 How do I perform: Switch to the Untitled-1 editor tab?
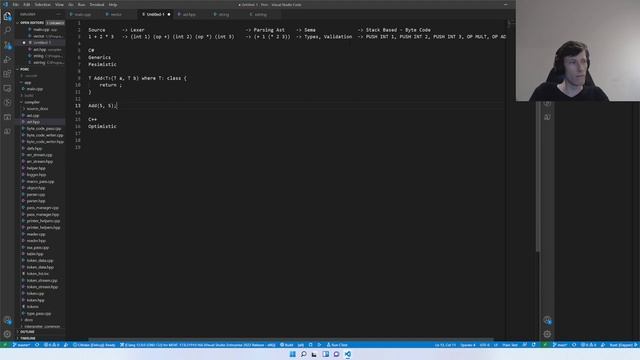coord(155,14)
